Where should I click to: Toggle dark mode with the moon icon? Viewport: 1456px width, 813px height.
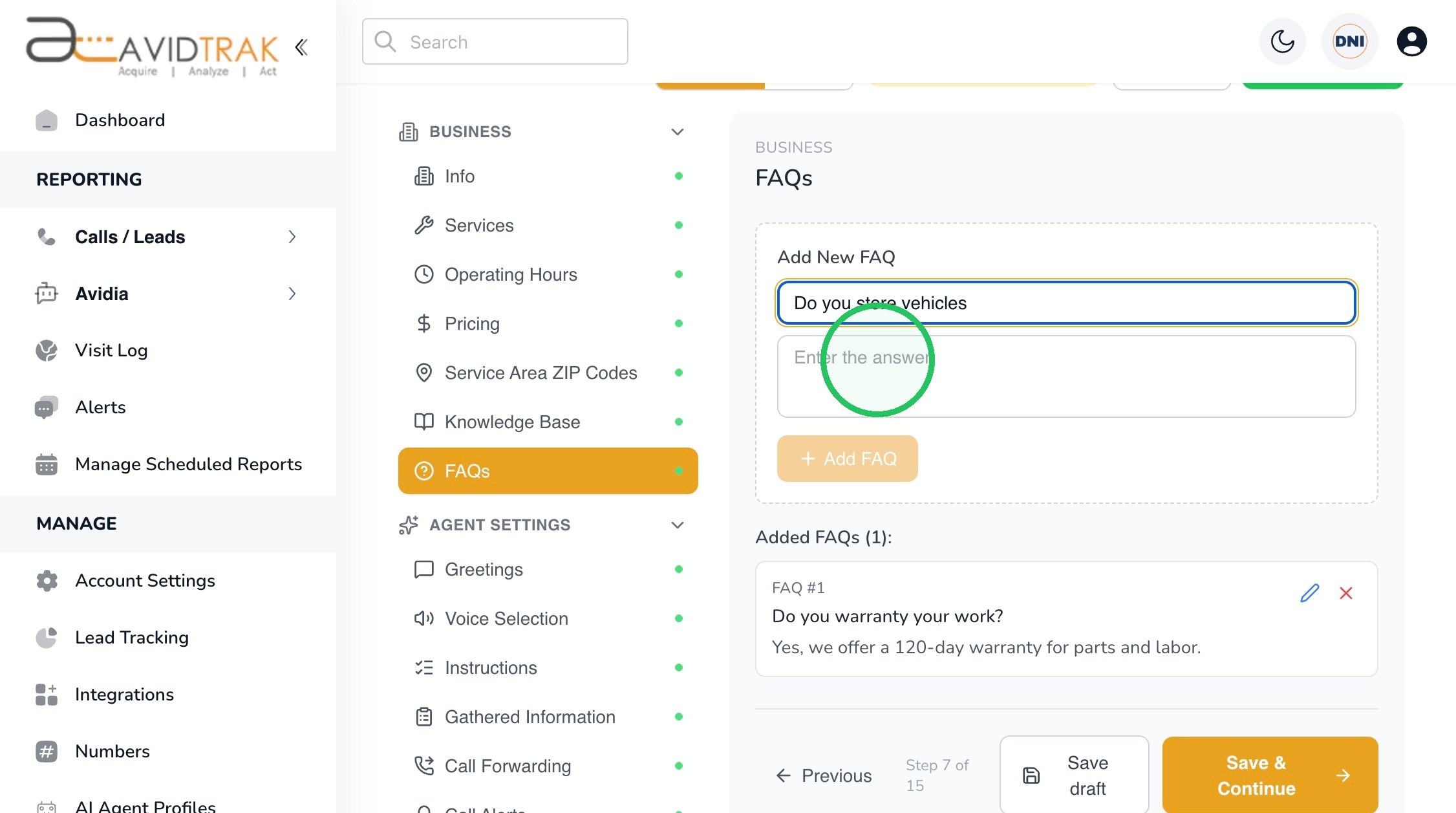(x=1282, y=41)
